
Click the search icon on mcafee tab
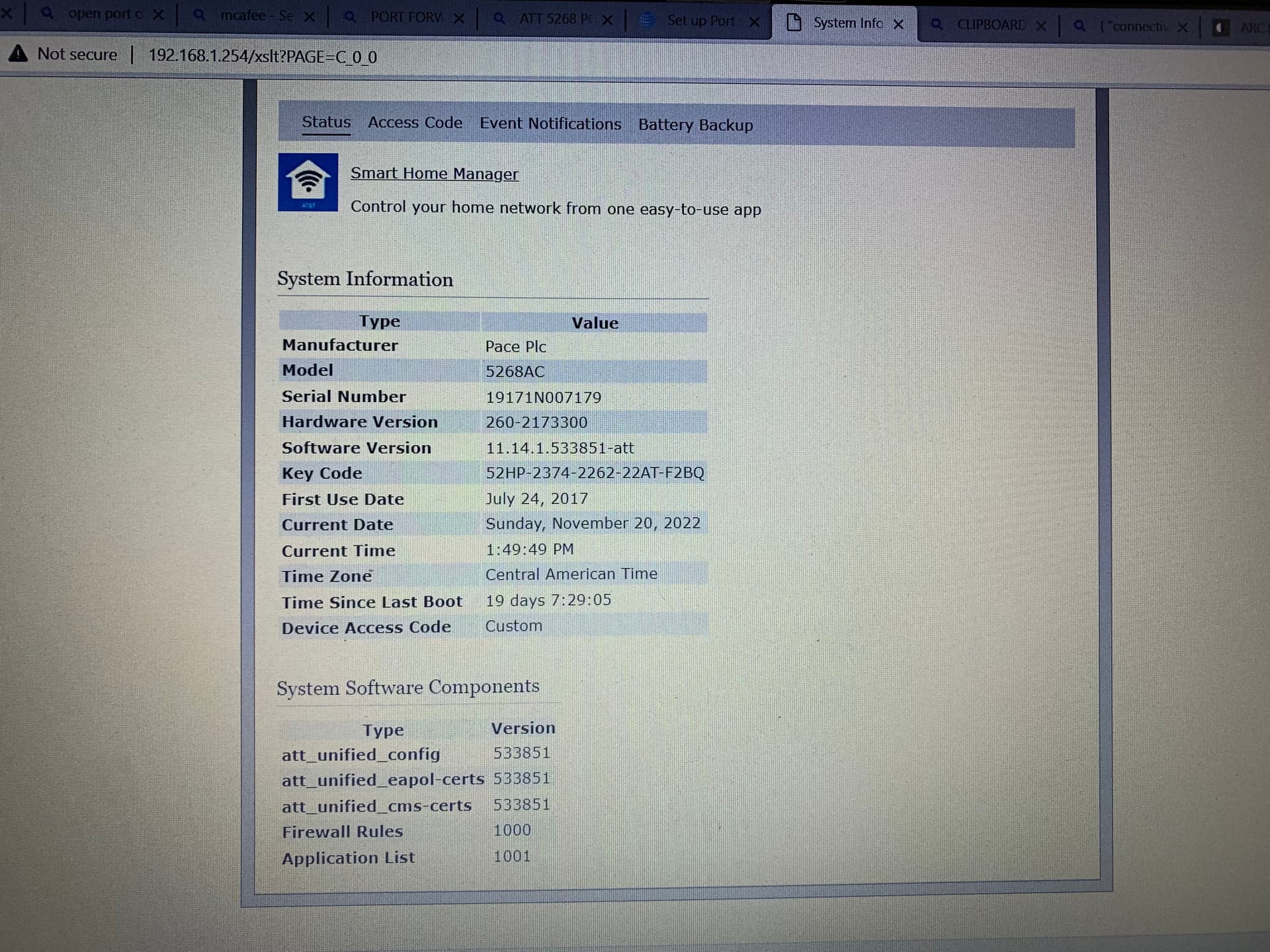tap(199, 15)
